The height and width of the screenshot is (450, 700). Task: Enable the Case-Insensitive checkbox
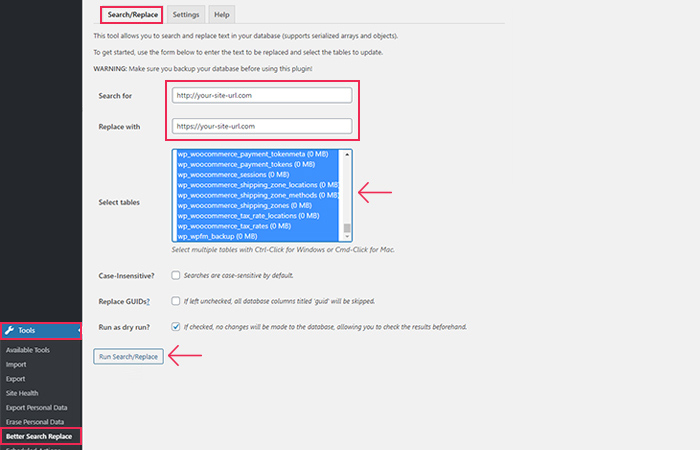(x=176, y=275)
